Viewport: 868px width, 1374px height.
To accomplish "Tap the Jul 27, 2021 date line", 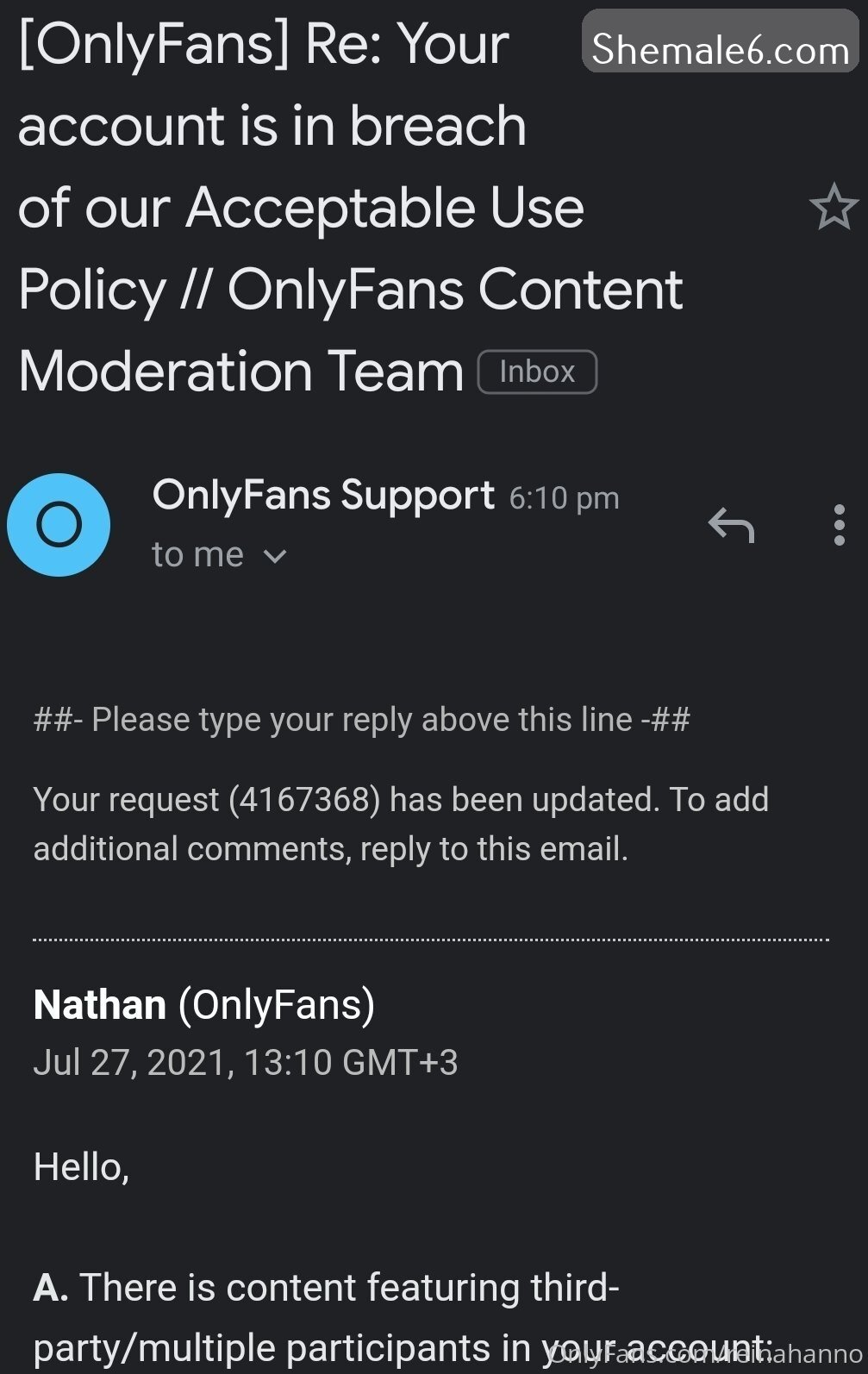I will pos(246,1063).
